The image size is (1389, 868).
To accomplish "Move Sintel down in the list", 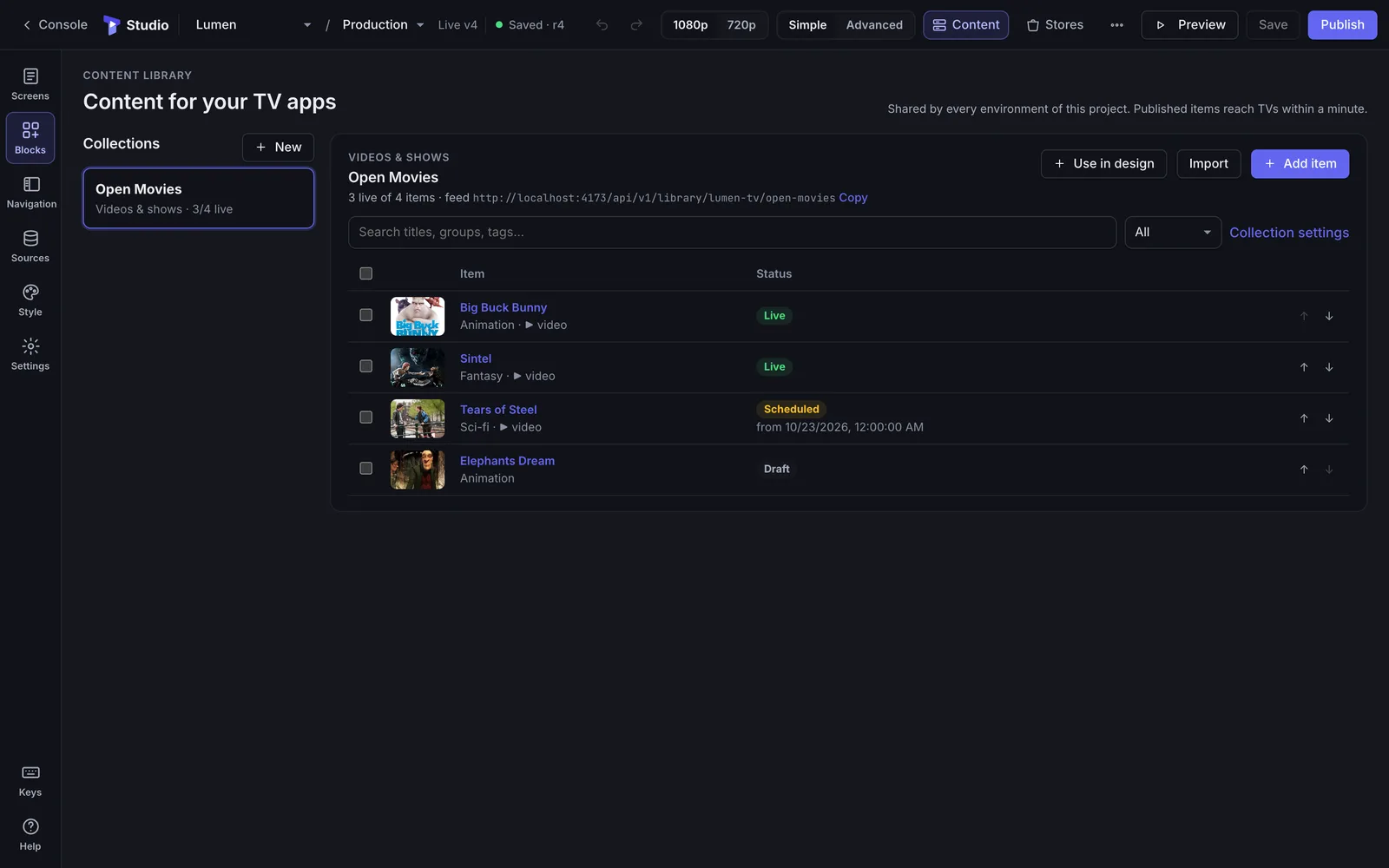I will tap(1329, 367).
